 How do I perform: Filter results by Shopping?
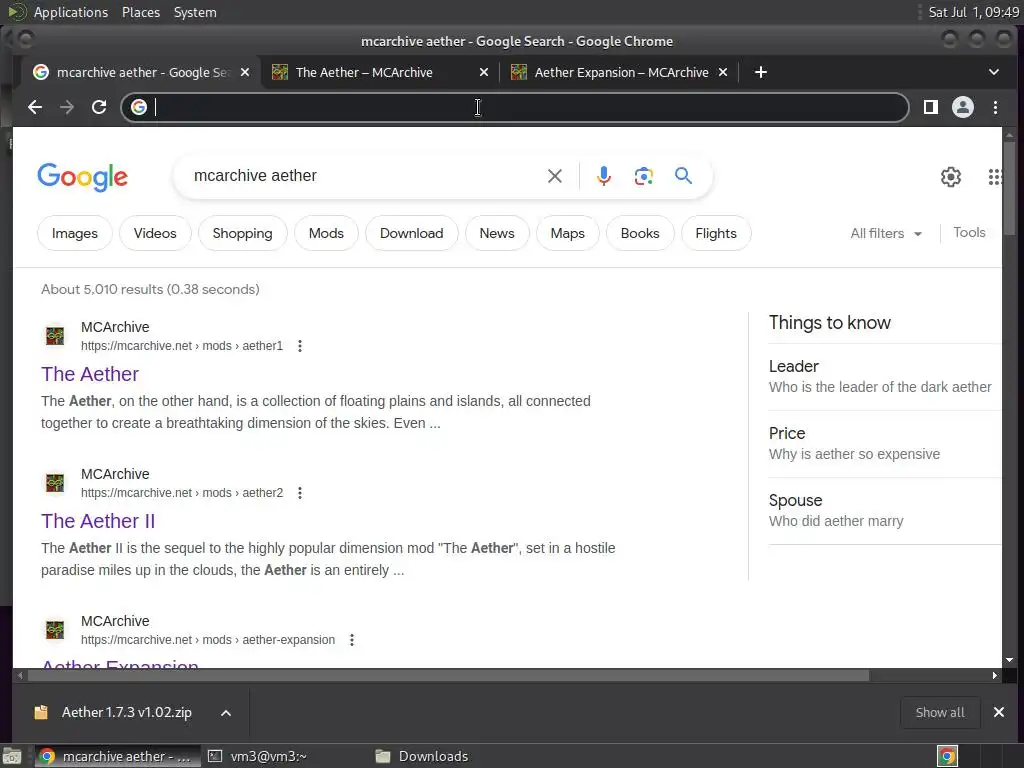pos(242,233)
